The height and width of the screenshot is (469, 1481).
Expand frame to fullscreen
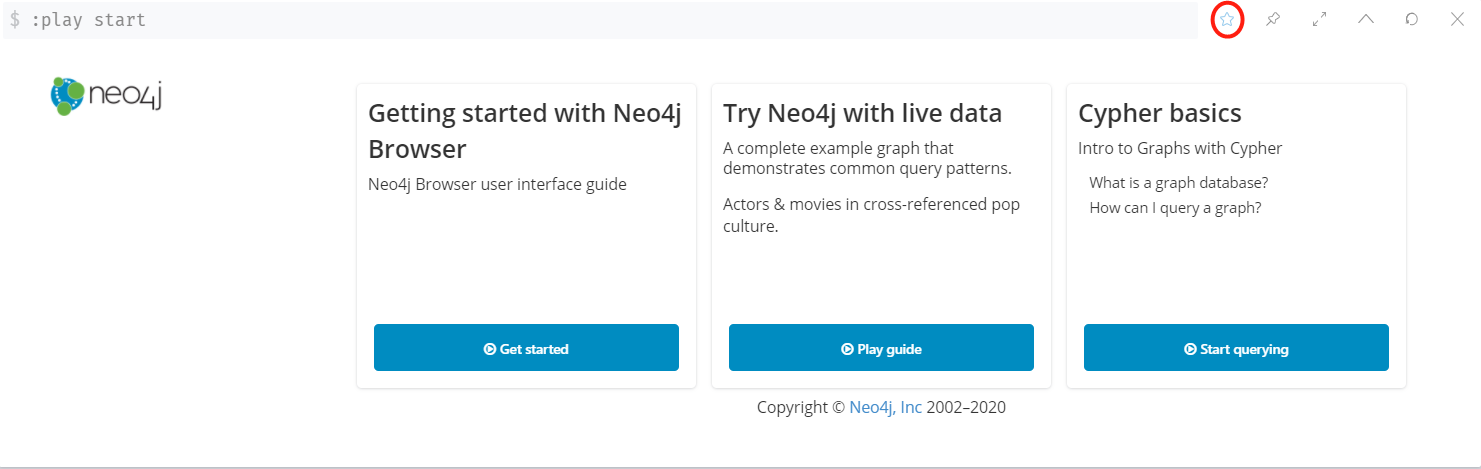tap(1319, 19)
